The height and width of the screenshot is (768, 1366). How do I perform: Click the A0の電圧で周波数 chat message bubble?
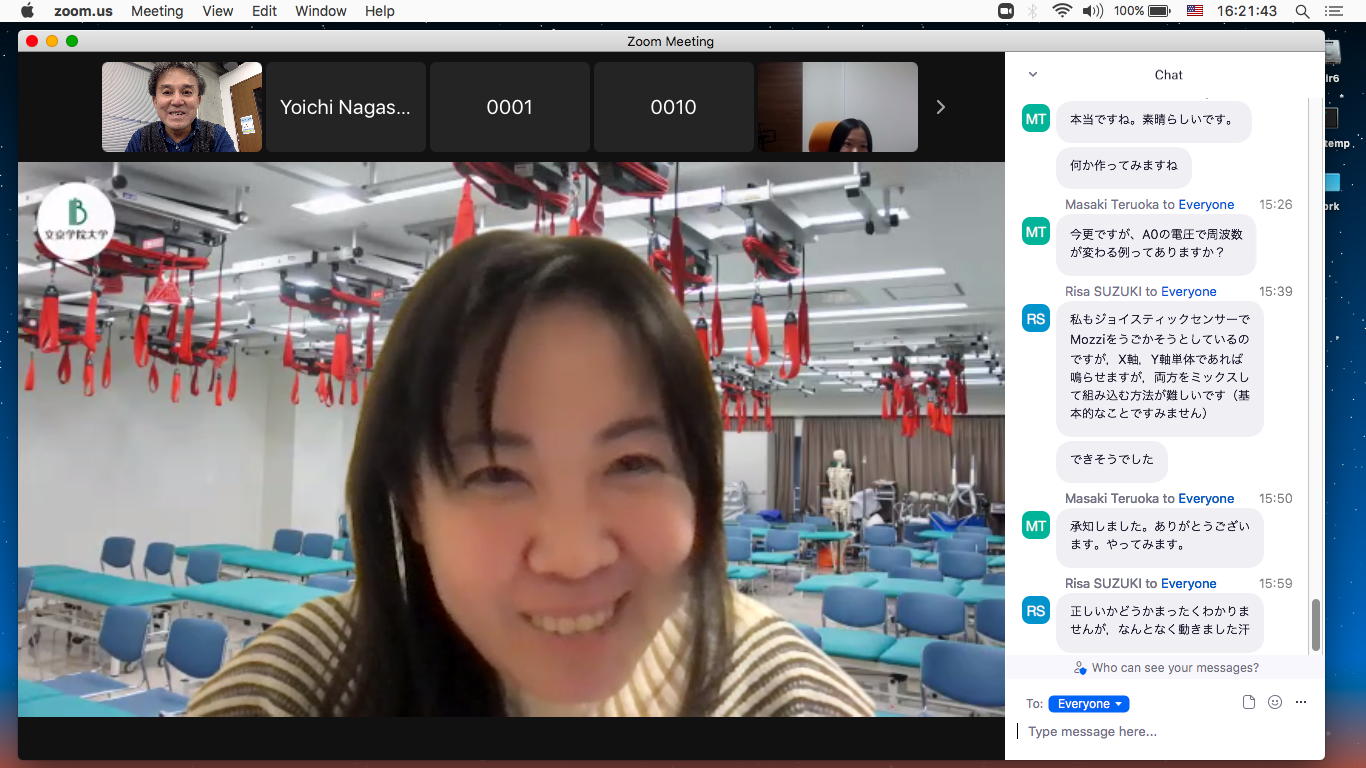[1156, 244]
